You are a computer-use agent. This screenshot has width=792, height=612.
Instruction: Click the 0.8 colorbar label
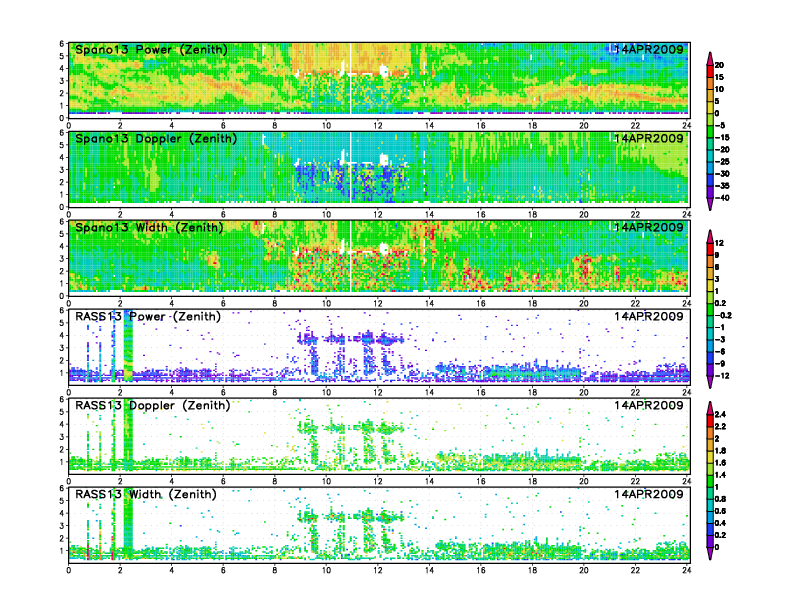coord(720,499)
